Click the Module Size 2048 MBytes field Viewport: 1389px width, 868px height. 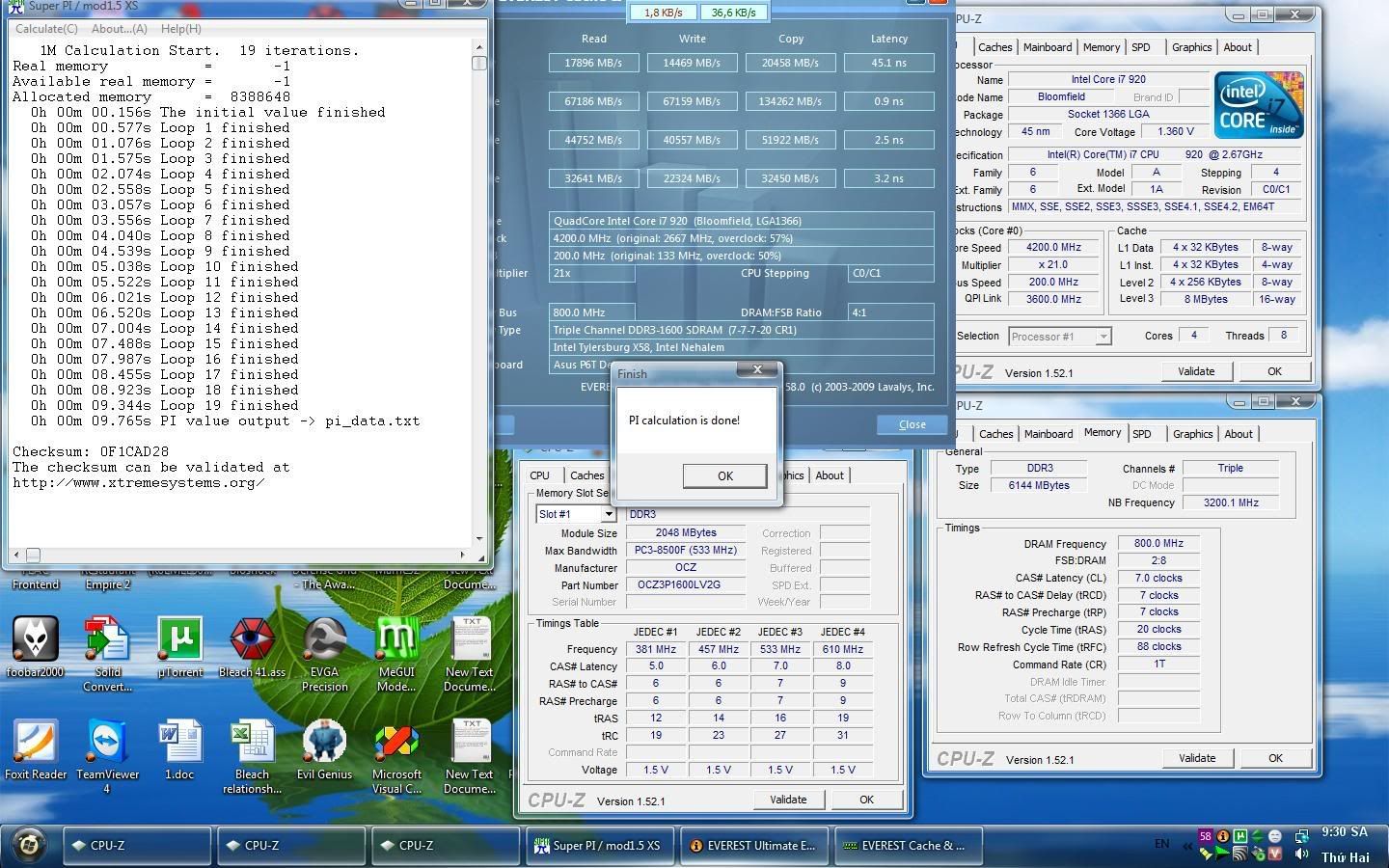pyautogui.click(x=685, y=532)
